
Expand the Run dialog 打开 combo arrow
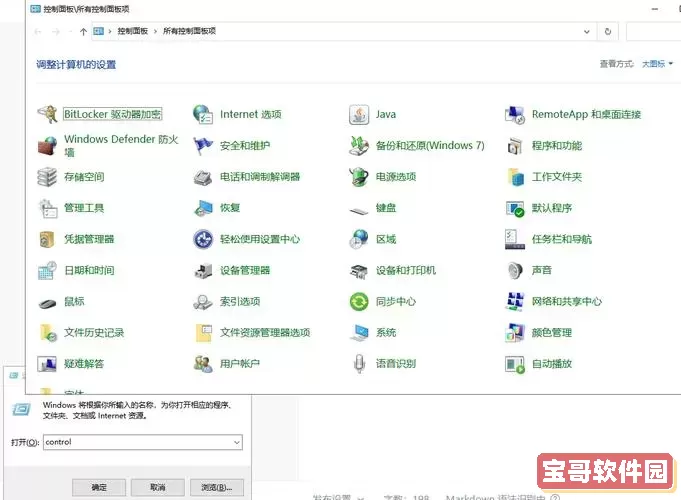tap(237, 443)
